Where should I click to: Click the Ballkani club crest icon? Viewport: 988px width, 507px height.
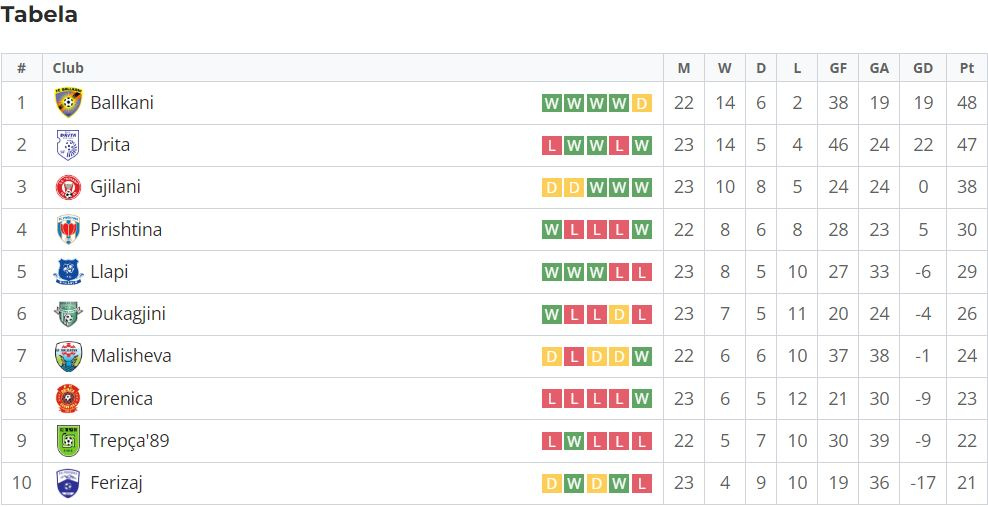68,103
